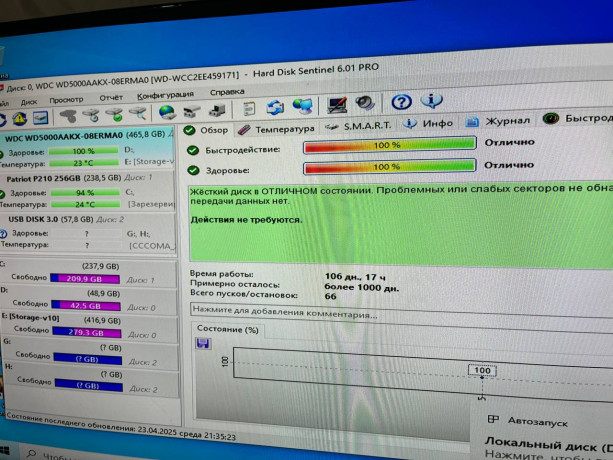Open help with the question mark icon
Image resolution: width=613 pixels, height=460 pixels.
(x=401, y=102)
